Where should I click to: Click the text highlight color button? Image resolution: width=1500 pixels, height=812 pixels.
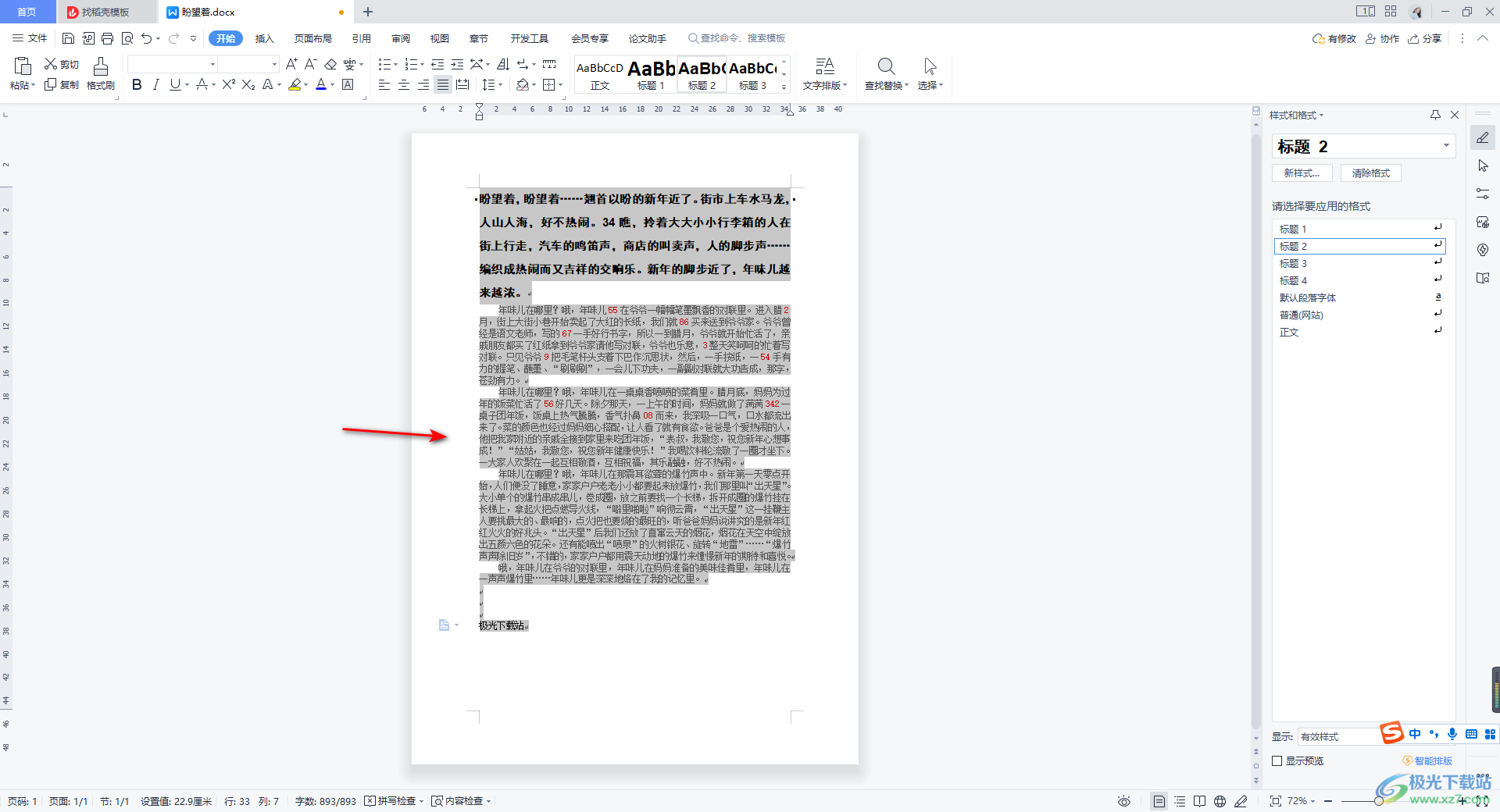[x=295, y=84]
